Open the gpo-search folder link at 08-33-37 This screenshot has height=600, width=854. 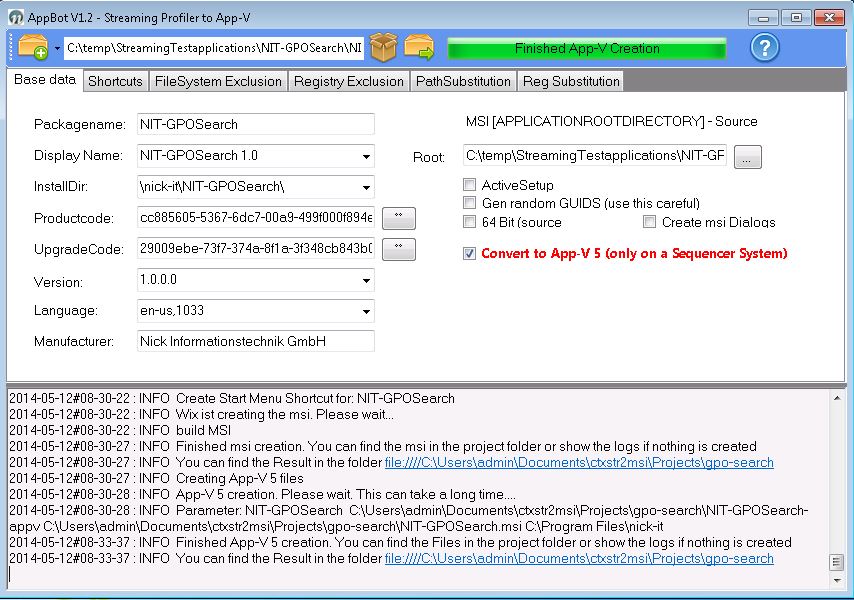coord(579,559)
